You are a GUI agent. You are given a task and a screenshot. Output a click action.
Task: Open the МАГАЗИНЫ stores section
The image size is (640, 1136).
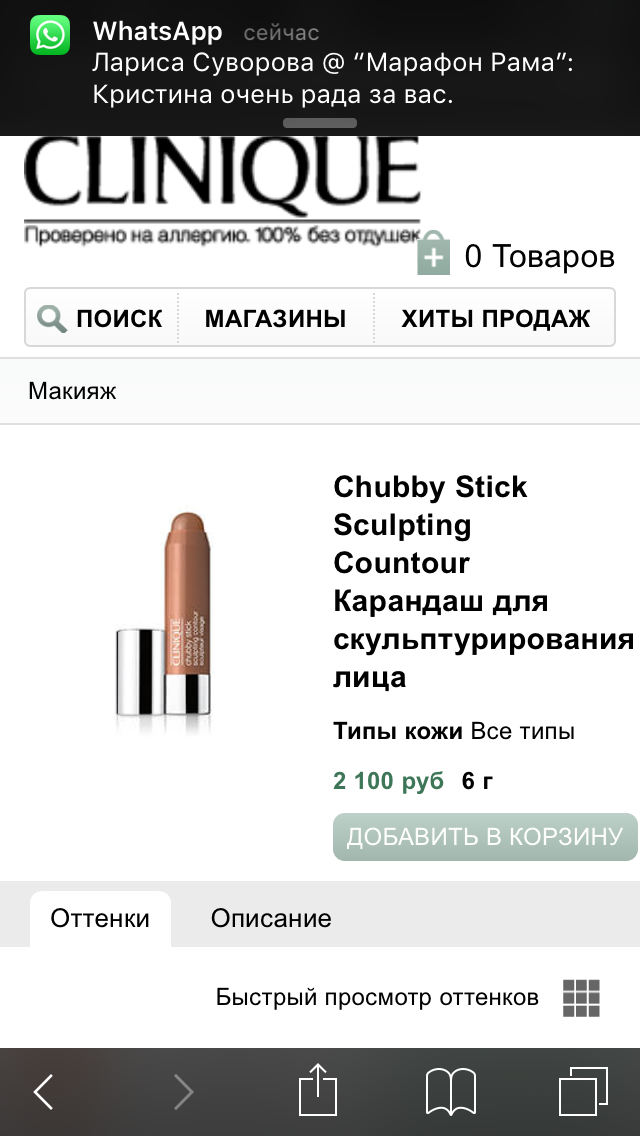[275, 318]
